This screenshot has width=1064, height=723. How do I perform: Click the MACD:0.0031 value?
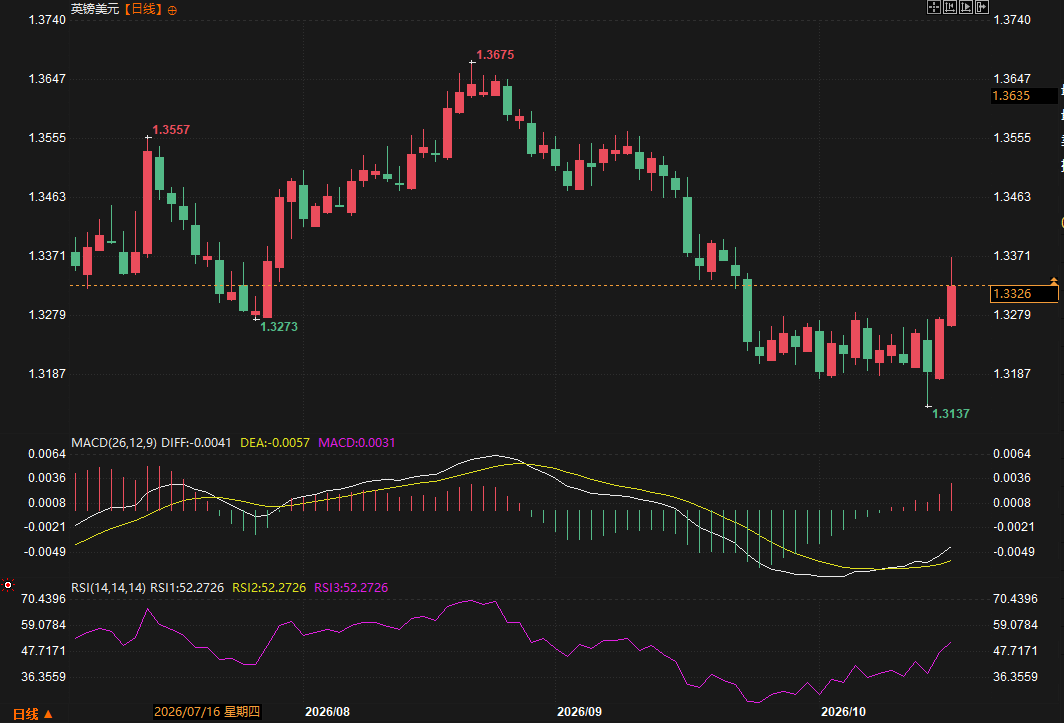[357, 443]
